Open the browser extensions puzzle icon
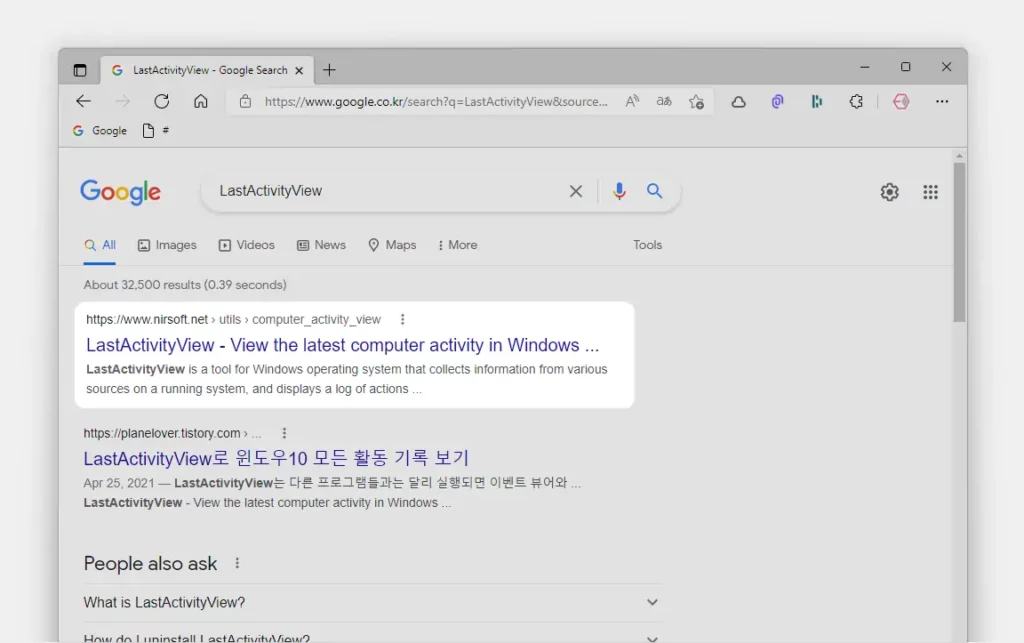This screenshot has width=1024, height=643. point(856,101)
